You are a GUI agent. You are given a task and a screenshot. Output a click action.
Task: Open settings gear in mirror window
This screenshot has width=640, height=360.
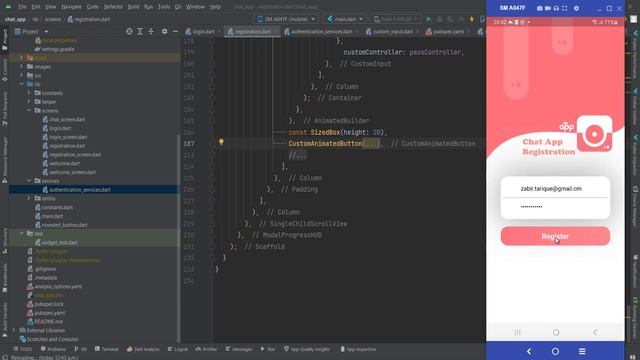(576, 8)
